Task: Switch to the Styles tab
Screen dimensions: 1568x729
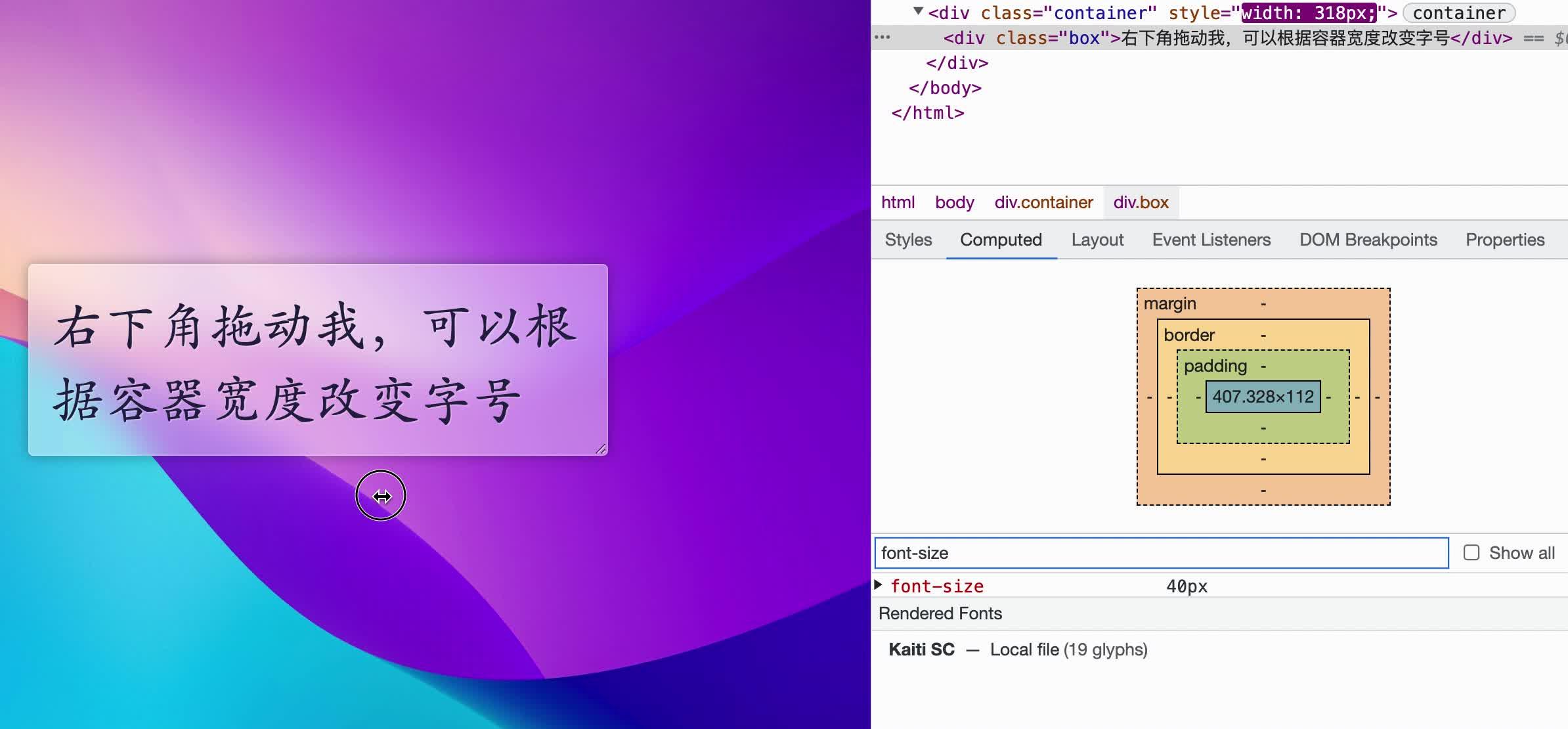Action: click(908, 240)
